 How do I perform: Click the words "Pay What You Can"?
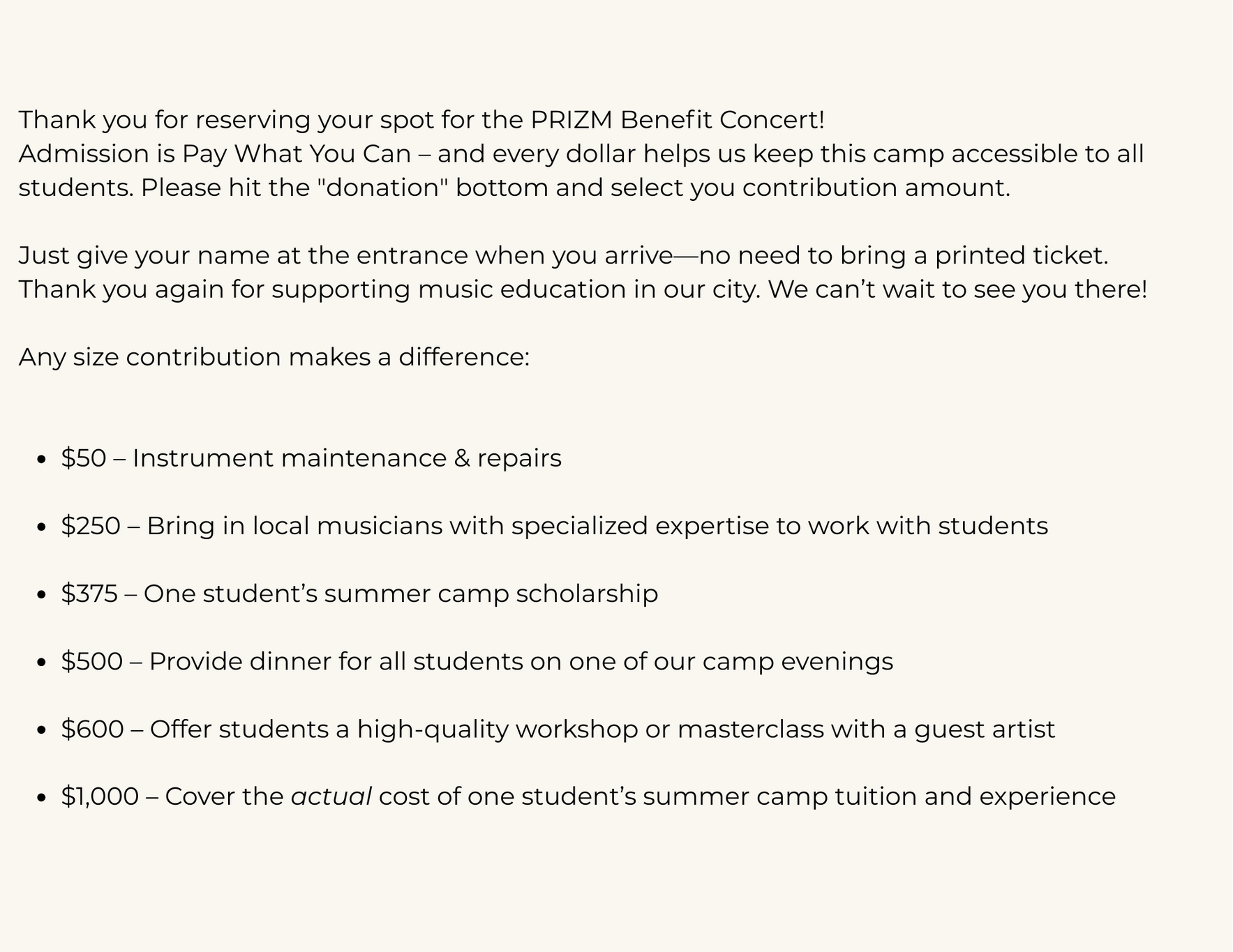[x=297, y=154]
